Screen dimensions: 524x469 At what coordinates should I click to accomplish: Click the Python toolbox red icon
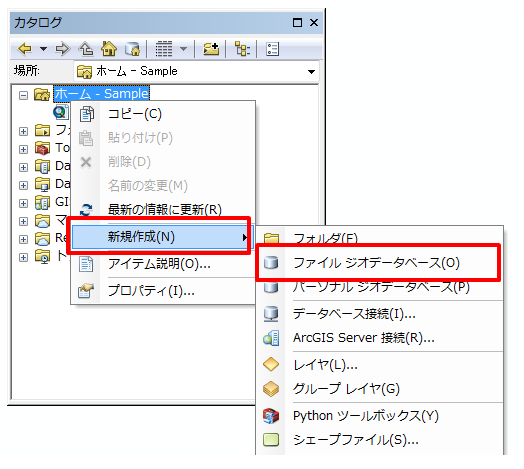271,416
